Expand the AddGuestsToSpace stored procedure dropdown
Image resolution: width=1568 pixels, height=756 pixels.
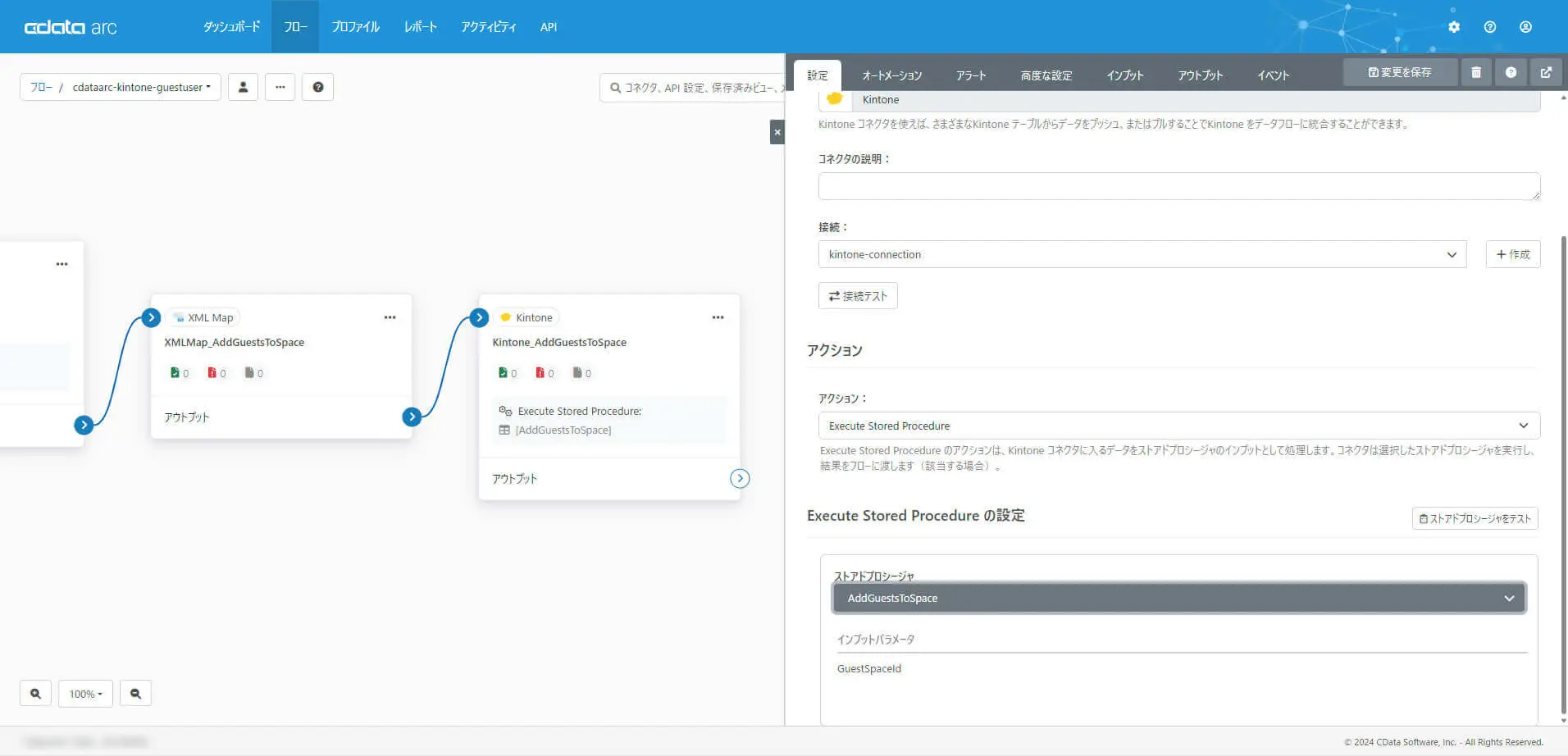click(x=1179, y=598)
